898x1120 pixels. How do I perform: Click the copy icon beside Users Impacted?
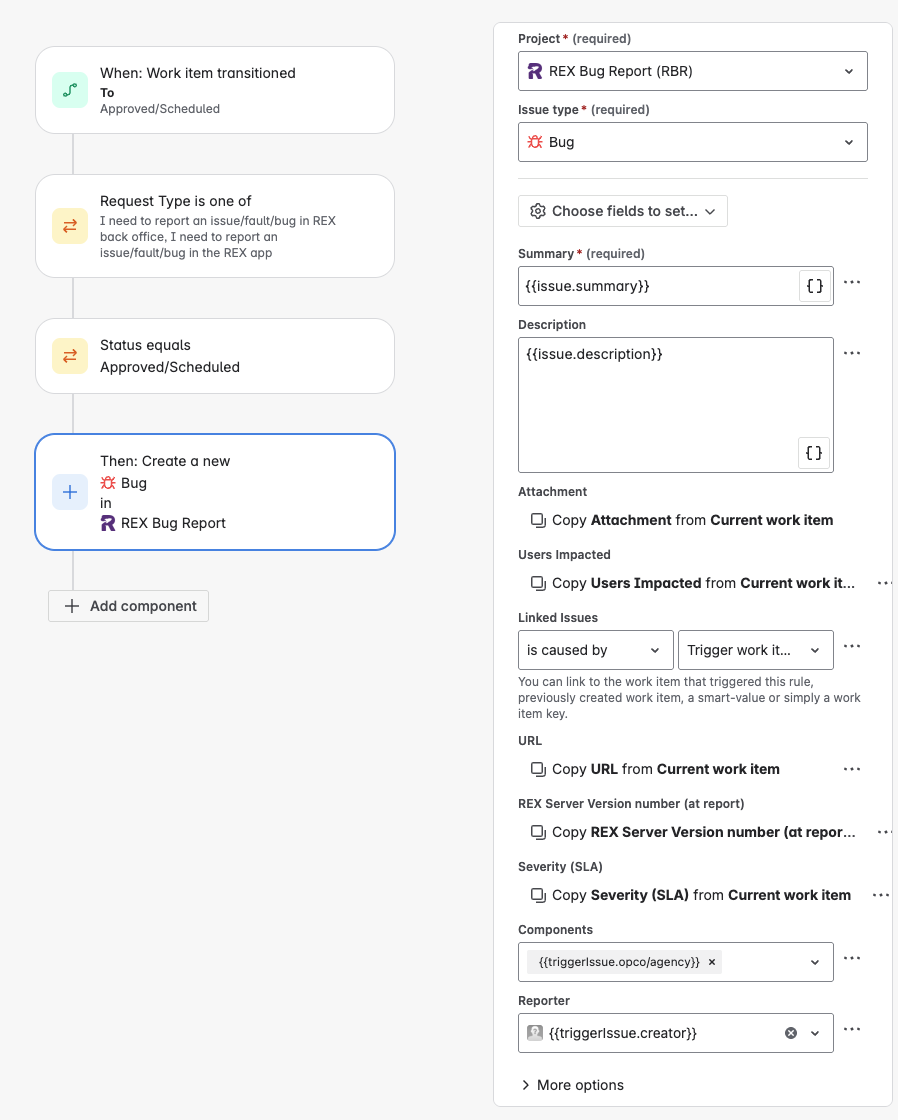point(538,584)
